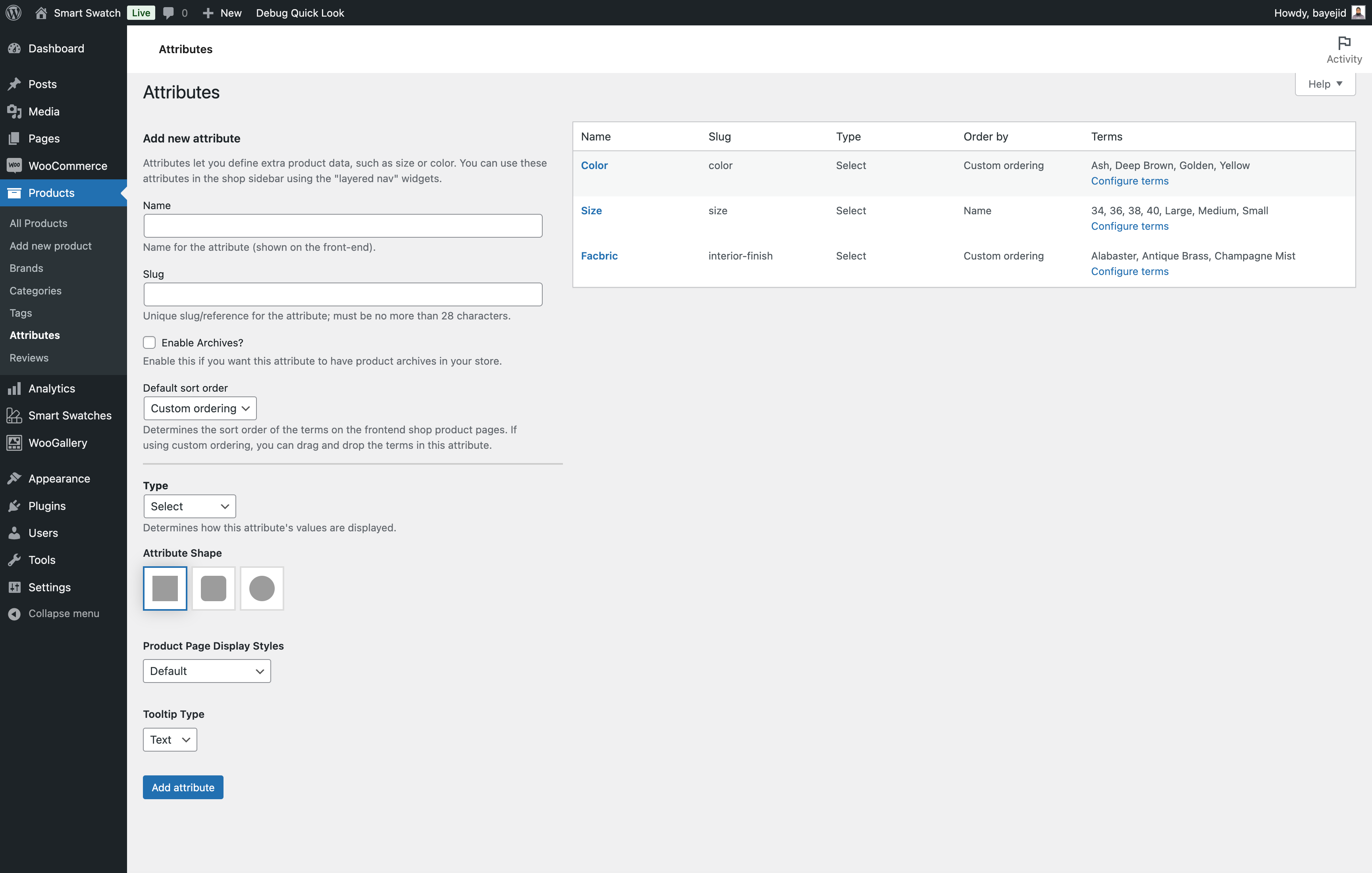Open the Color attribute link

coord(594,165)
